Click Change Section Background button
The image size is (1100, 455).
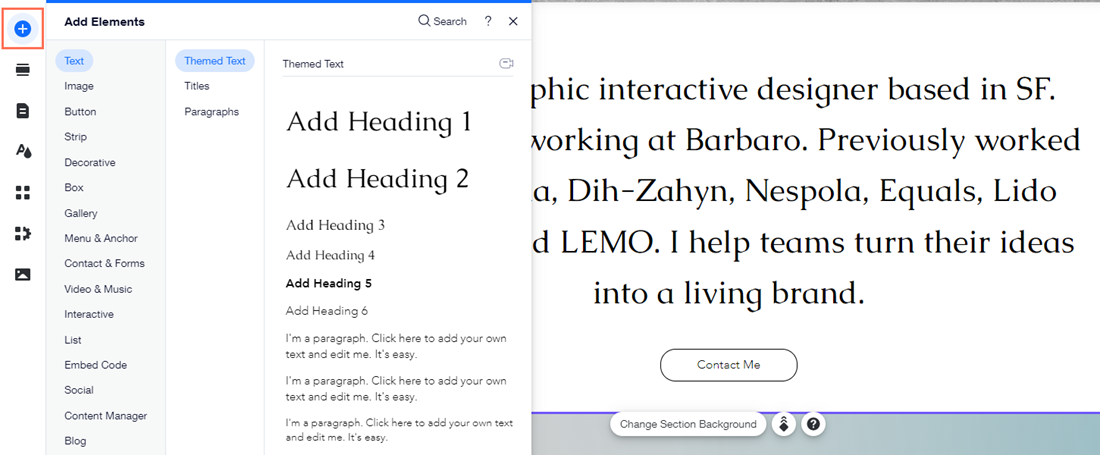pyautogui.click(x=688, y=424)
